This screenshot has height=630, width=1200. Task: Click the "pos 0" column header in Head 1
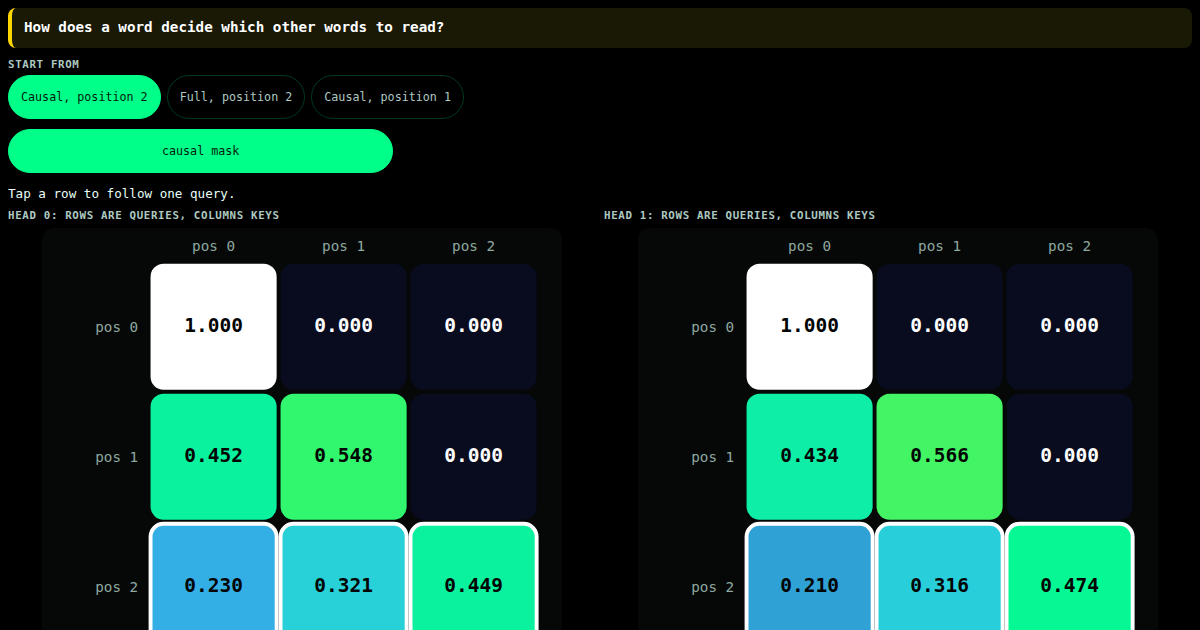[810, 246]
